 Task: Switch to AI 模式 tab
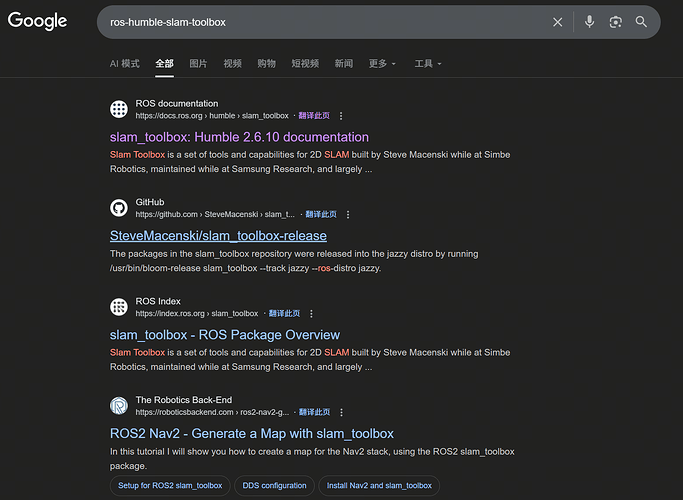(125, 64)
